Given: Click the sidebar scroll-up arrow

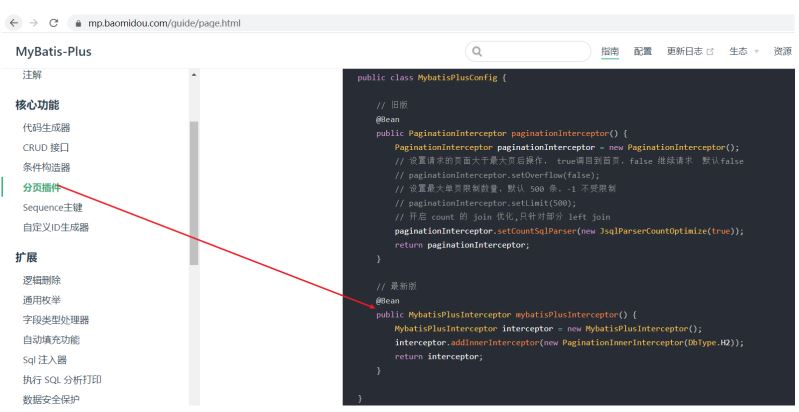Looking at the screenshot, I should click(x=194, y=75).
